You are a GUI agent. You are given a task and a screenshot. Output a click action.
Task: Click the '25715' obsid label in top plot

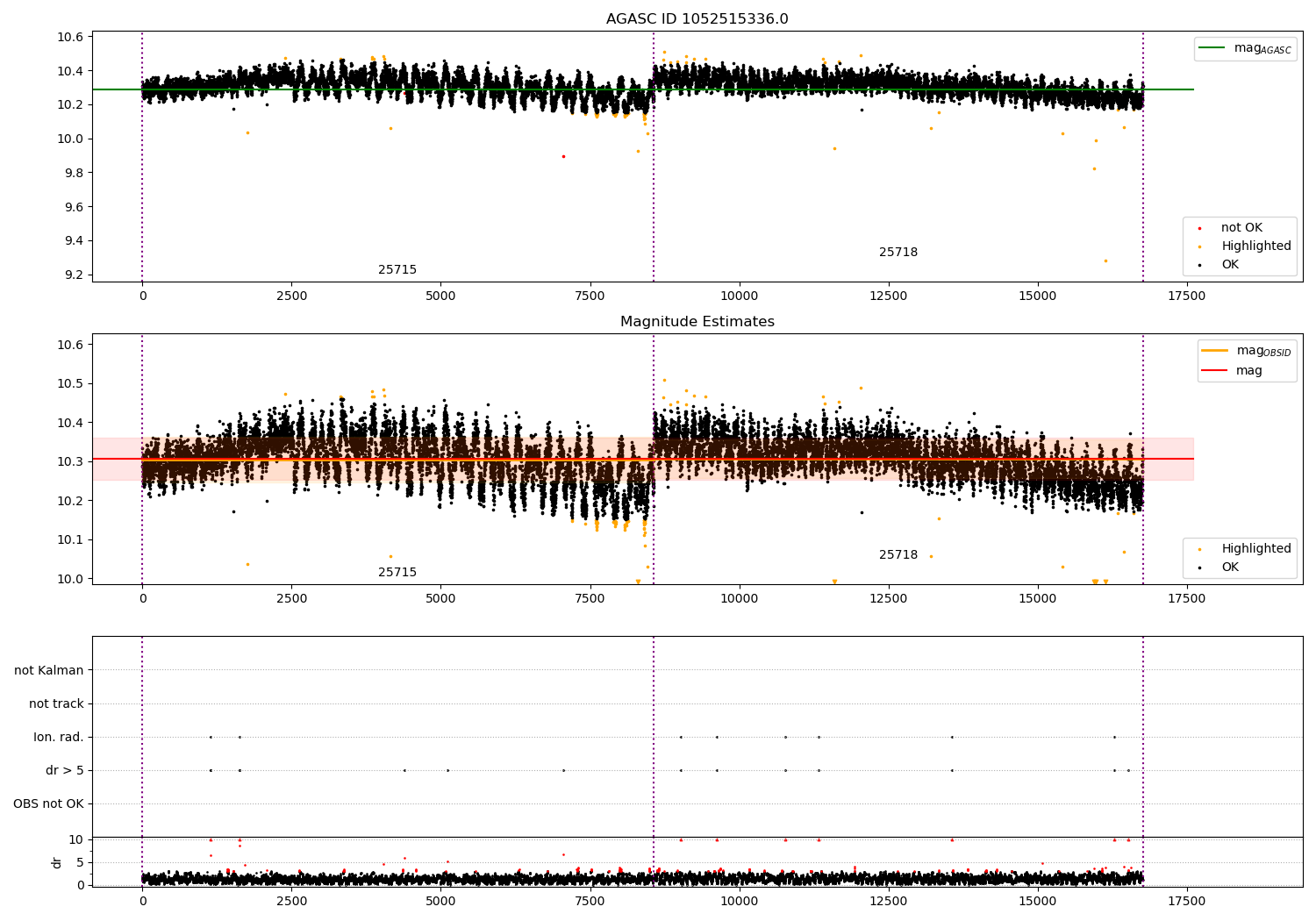click(397, 270)
